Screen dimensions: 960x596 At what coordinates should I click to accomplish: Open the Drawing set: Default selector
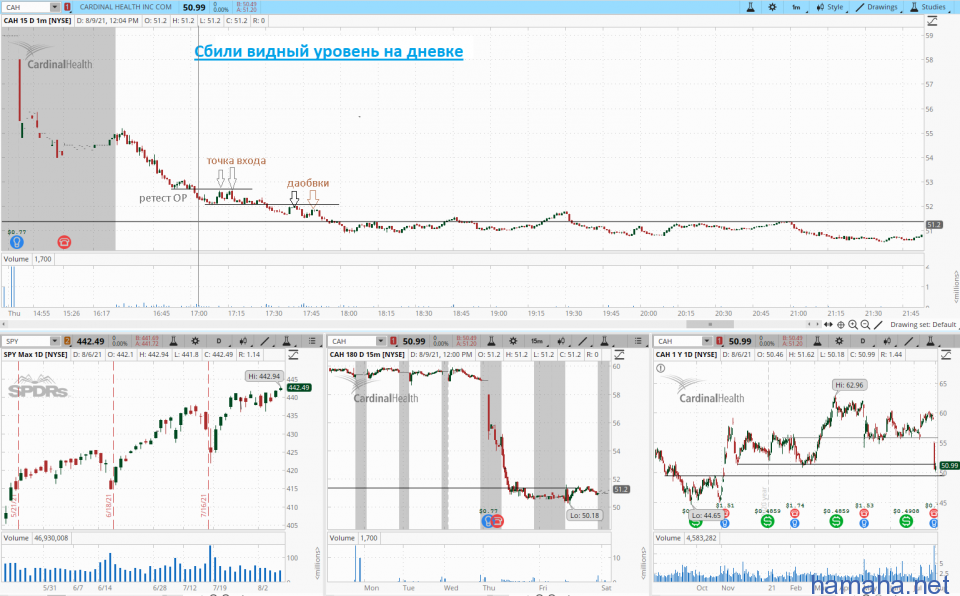pos(923,325)
